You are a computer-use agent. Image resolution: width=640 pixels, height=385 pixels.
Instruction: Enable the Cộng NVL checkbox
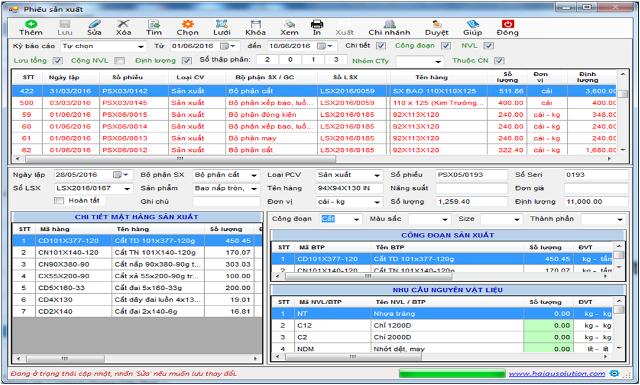(119, 60)
